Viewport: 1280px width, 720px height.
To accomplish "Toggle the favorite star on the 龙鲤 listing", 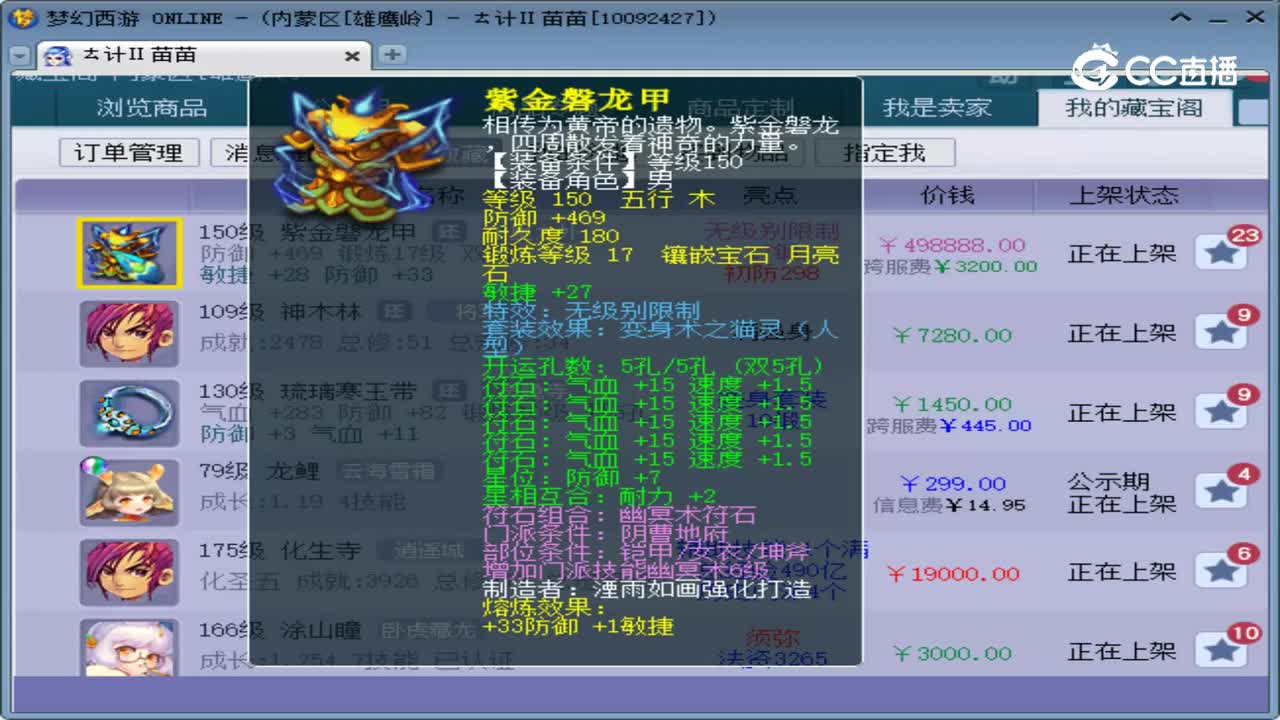I will coord(1221,492).
